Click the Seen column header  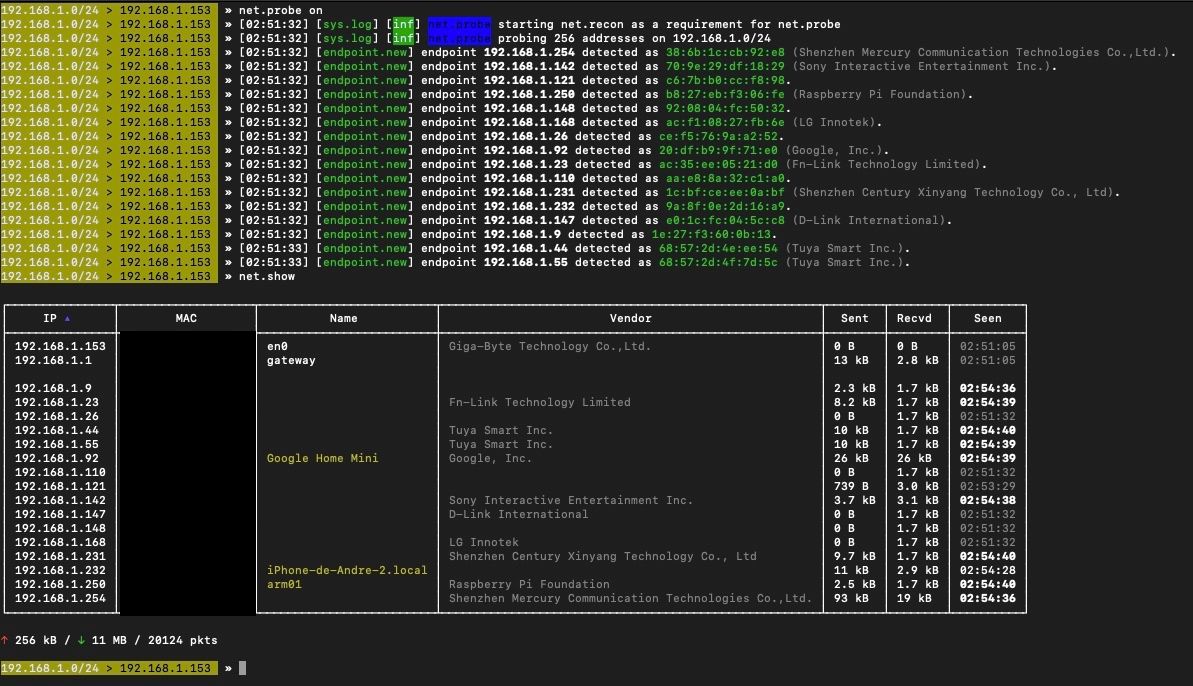click(988, 319)
